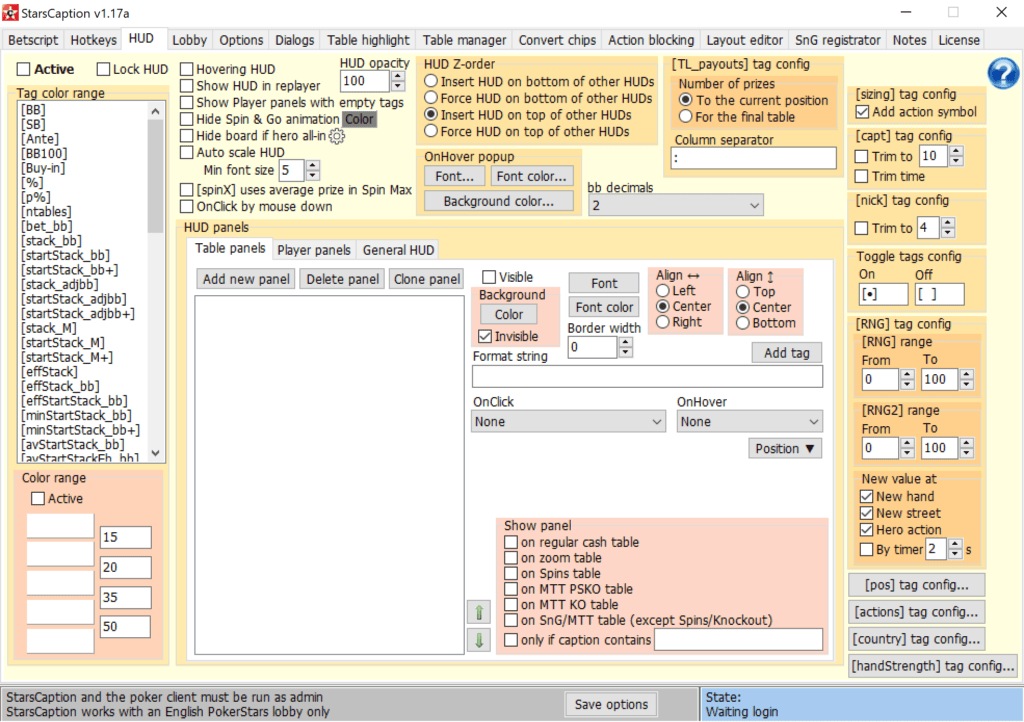Click the StarsCaption app icon in title bar
This screenshot has width=1024, height=722.
click(10, 12)
